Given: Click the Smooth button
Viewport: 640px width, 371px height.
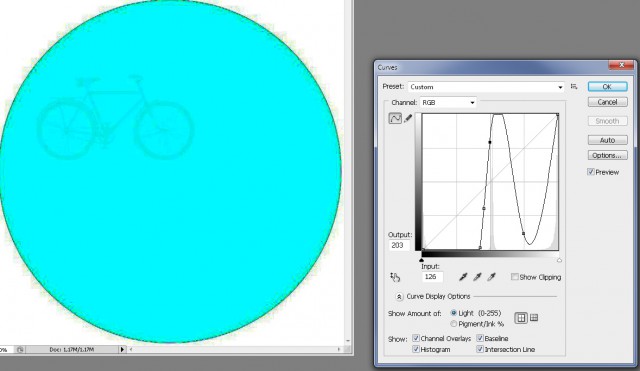Looking at the screenshot, I should [x=607, y=121].
